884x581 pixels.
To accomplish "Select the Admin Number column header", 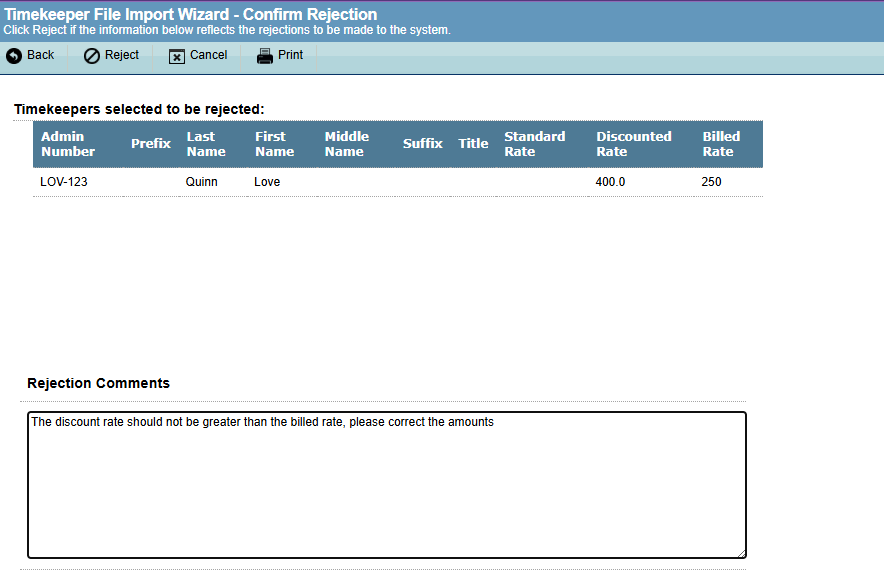I will (x=68, y=144).
